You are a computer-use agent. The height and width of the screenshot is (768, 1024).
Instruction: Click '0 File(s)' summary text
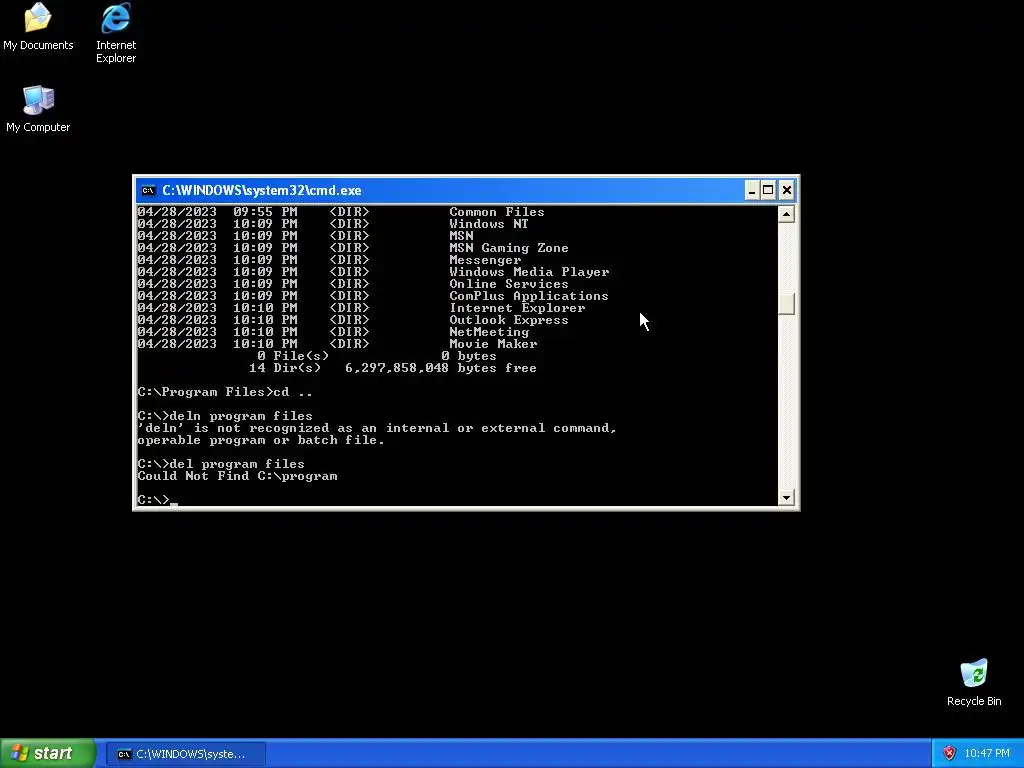click(x=293, y=356)
